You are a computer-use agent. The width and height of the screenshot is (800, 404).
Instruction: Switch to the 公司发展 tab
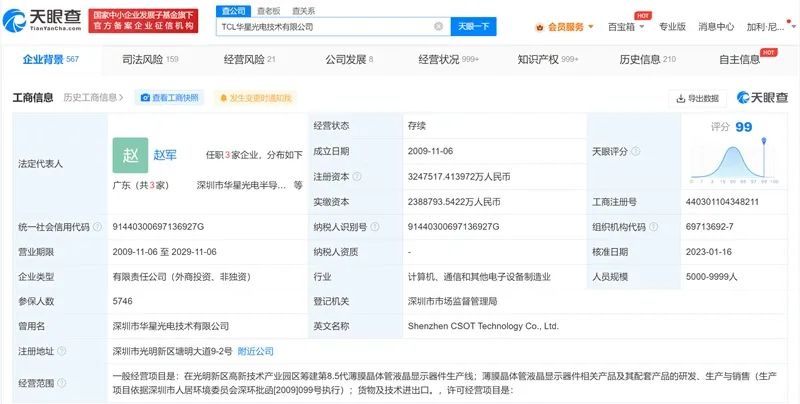click(349, 59)
